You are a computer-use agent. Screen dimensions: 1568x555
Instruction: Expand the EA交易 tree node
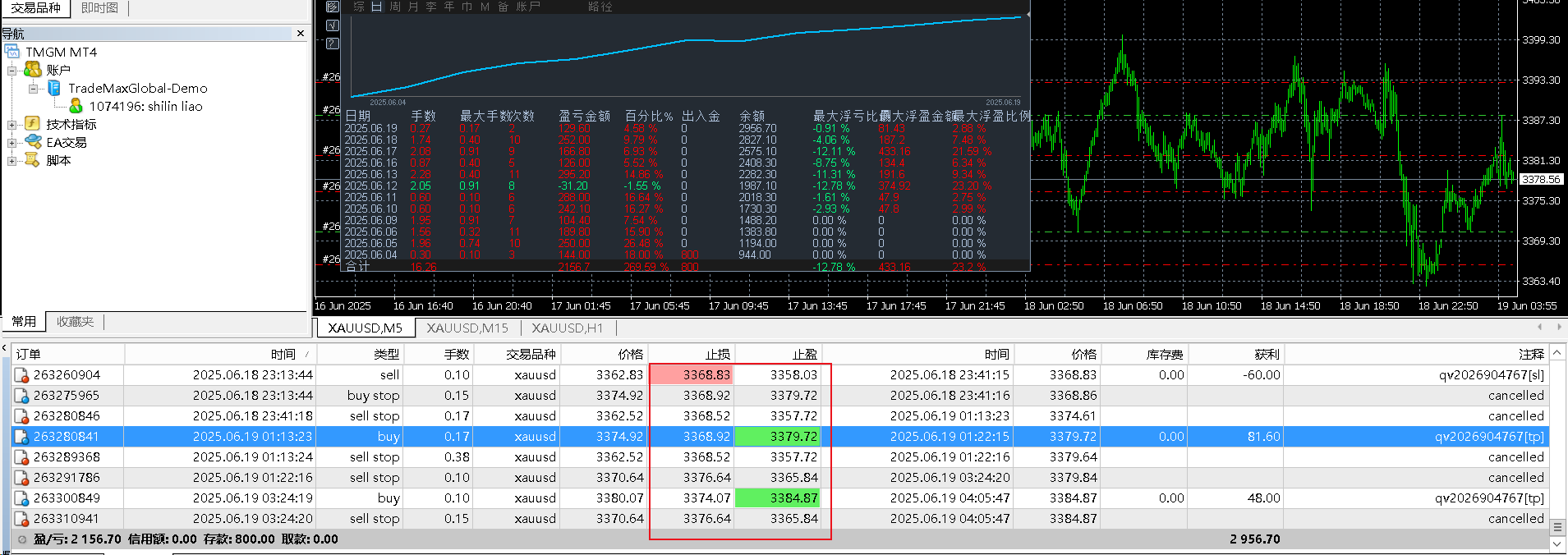point(11,143)
